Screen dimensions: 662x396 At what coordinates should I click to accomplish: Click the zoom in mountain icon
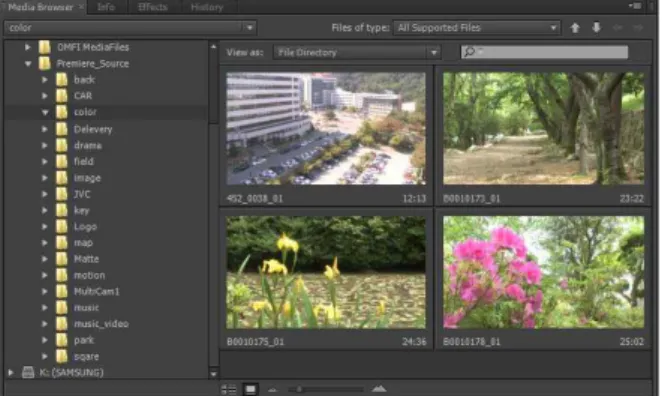click(x=379, y=389)
